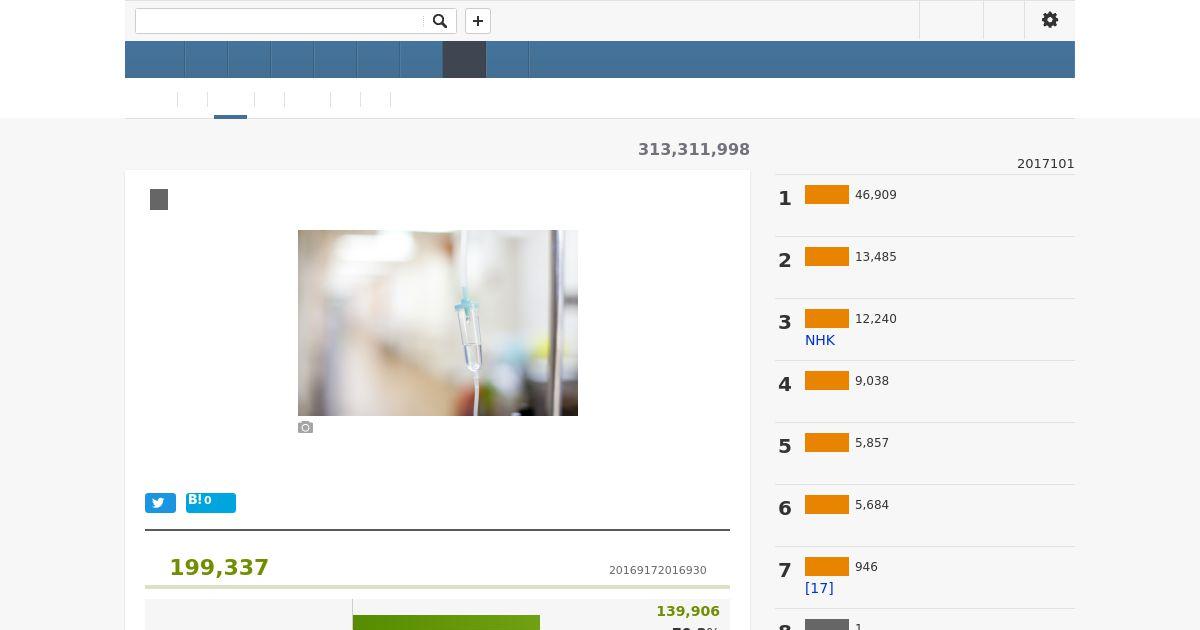1200x630 pixels.
Task: Select the underlined active sub-tab
Action: [x=230, y=100]
